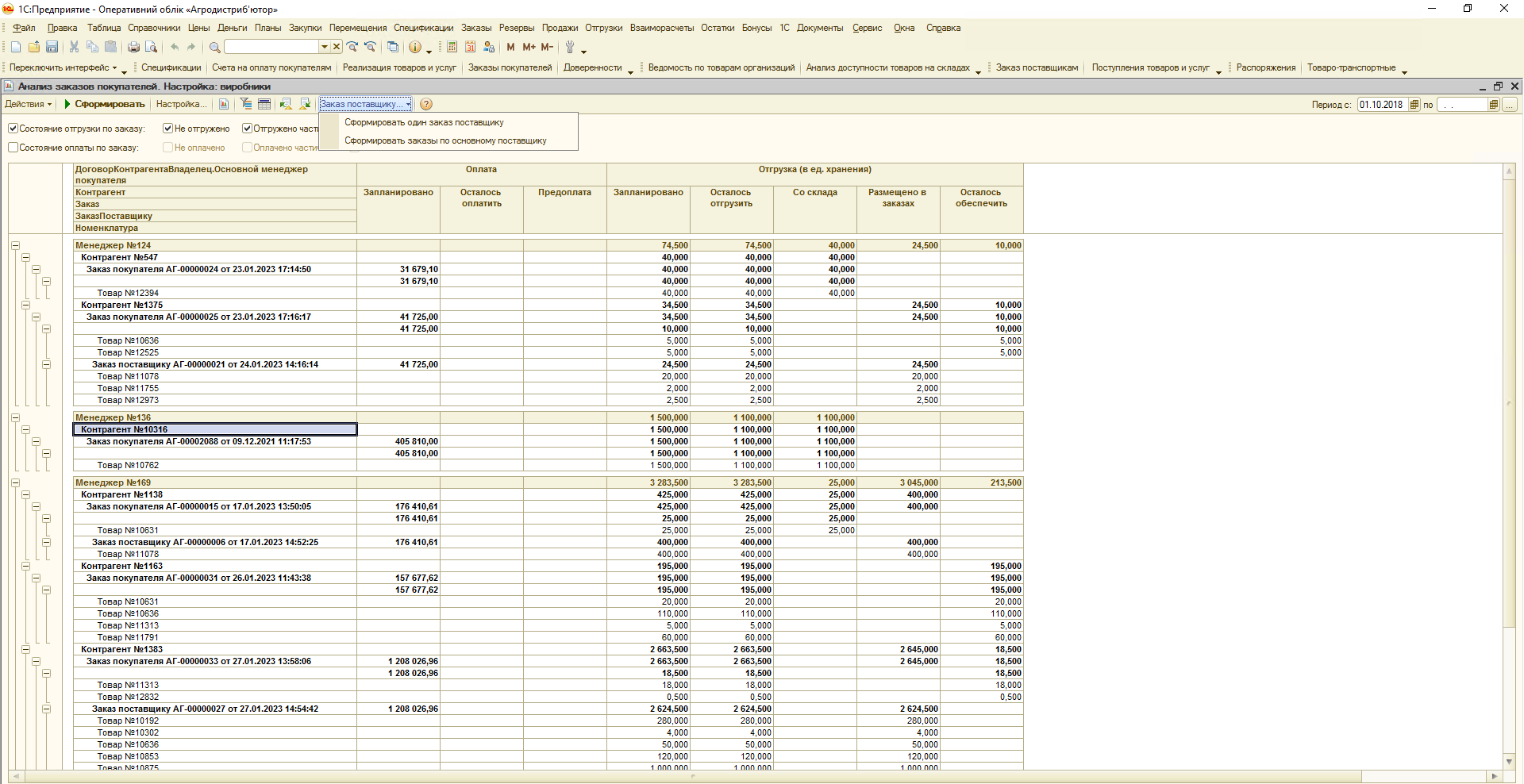This screenshot has width=1524, height=784.
Task: Click the 'Период с' start date field
Action: [x=1381, y=105]
